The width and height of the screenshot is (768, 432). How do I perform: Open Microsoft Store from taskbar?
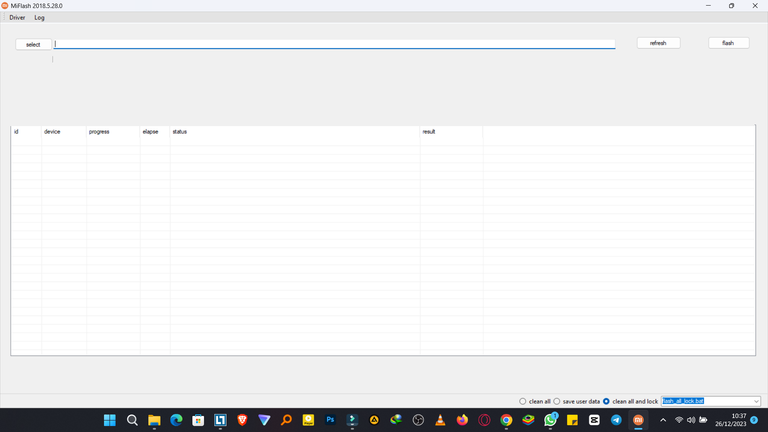pos(198,420)
